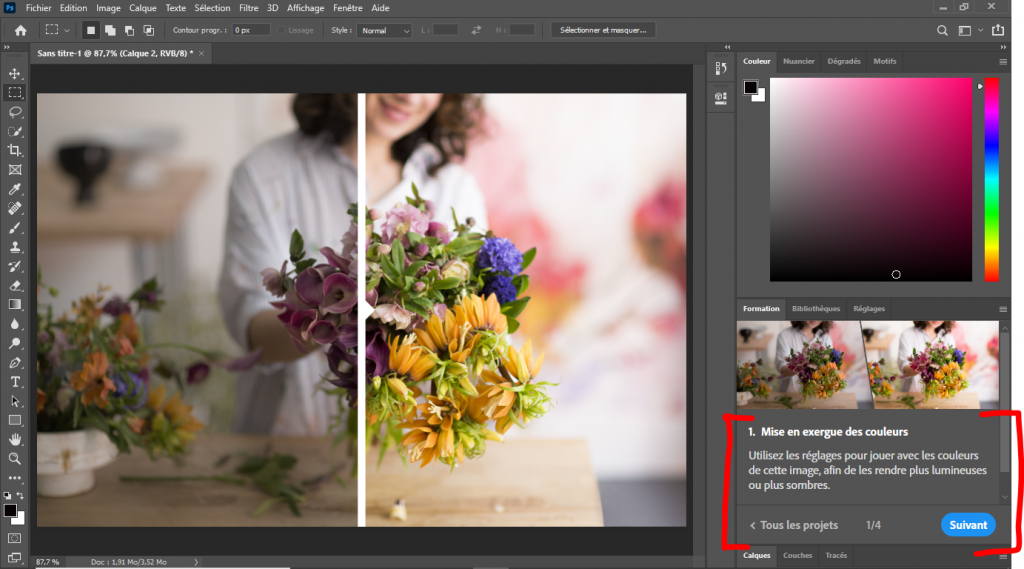Select the Crop tool
The width and height of the screenshot is (1024, 569).
(15, 151)
